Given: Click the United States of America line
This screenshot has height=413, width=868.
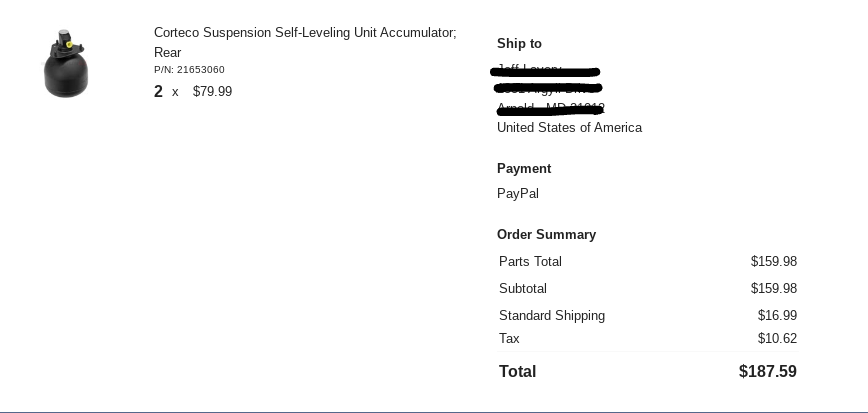Looking at the screenshot, I should 569,128.
